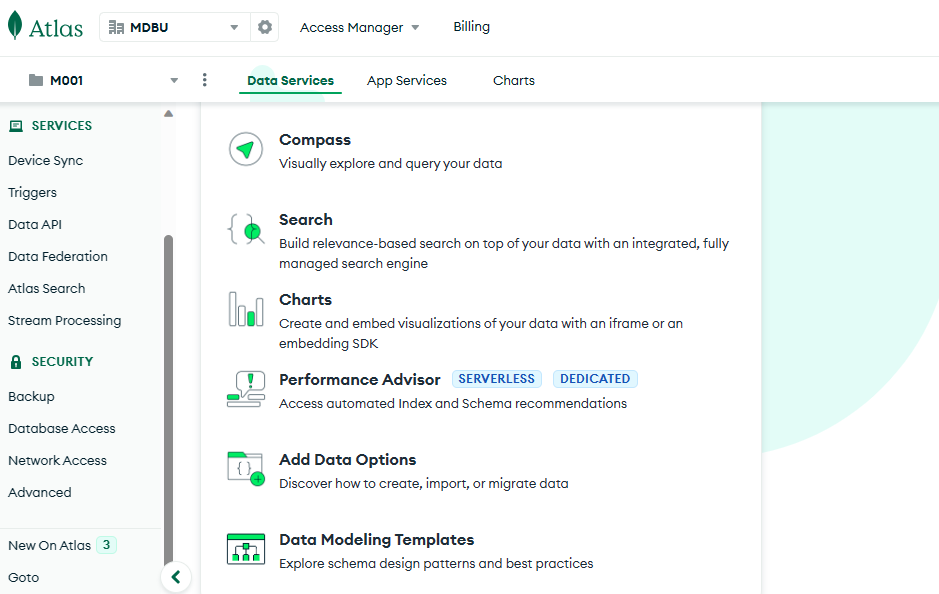The image size is (939, 594).
Task: Open organization settings gear icon
Action: point(265,27)
